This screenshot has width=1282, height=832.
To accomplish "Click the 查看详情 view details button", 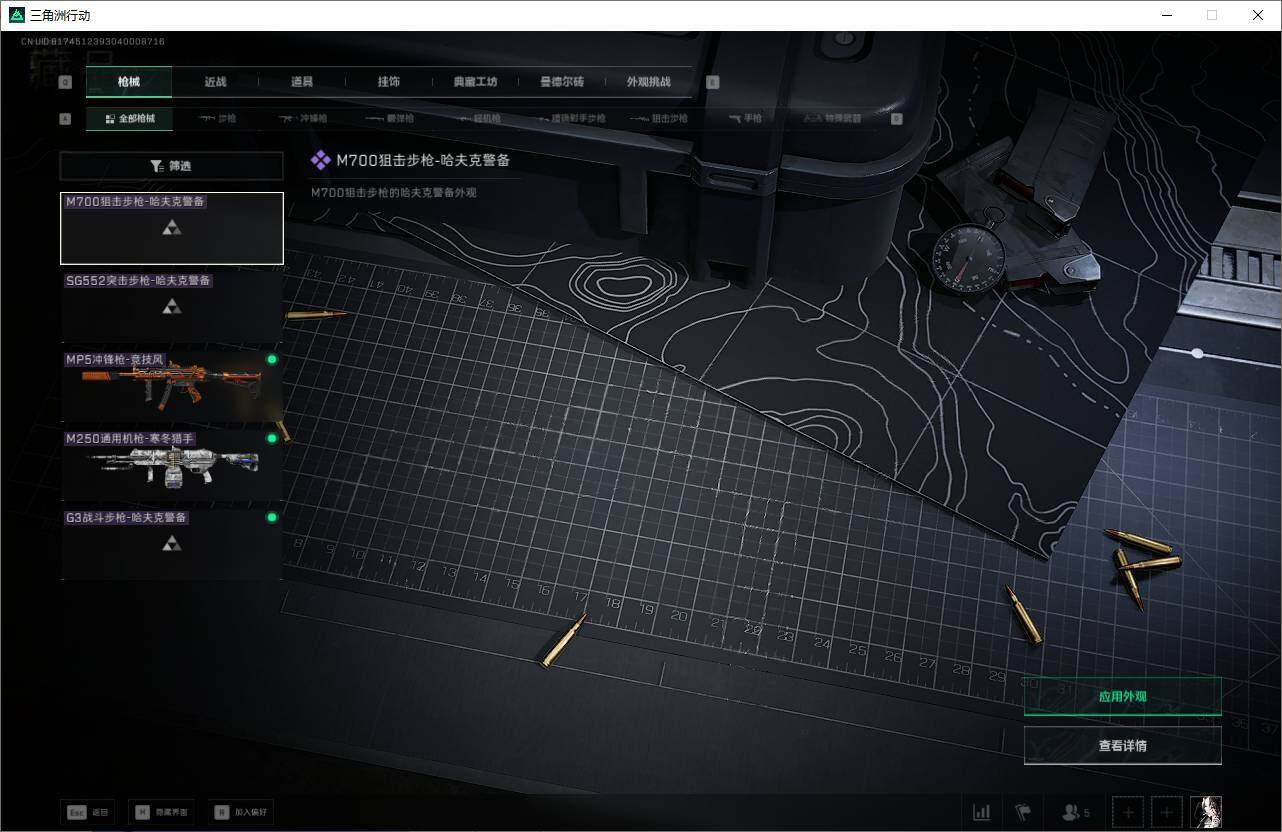I will [x=1122, y=745].
